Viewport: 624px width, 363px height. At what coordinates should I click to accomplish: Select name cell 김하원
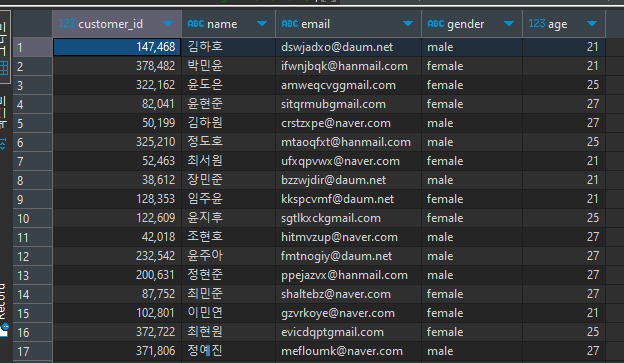[228, 123]
